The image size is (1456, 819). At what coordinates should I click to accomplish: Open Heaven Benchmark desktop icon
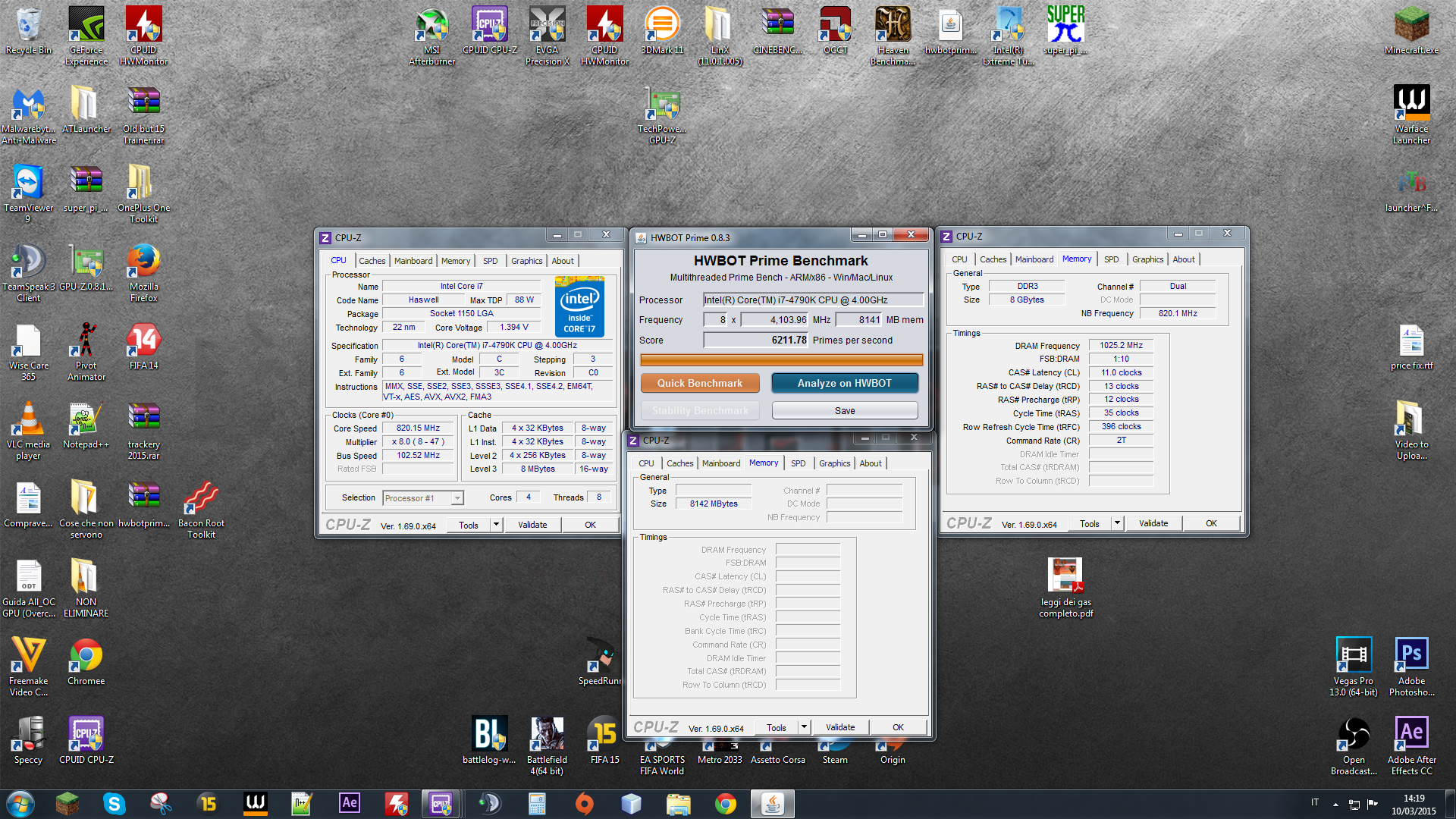point(893,36)
